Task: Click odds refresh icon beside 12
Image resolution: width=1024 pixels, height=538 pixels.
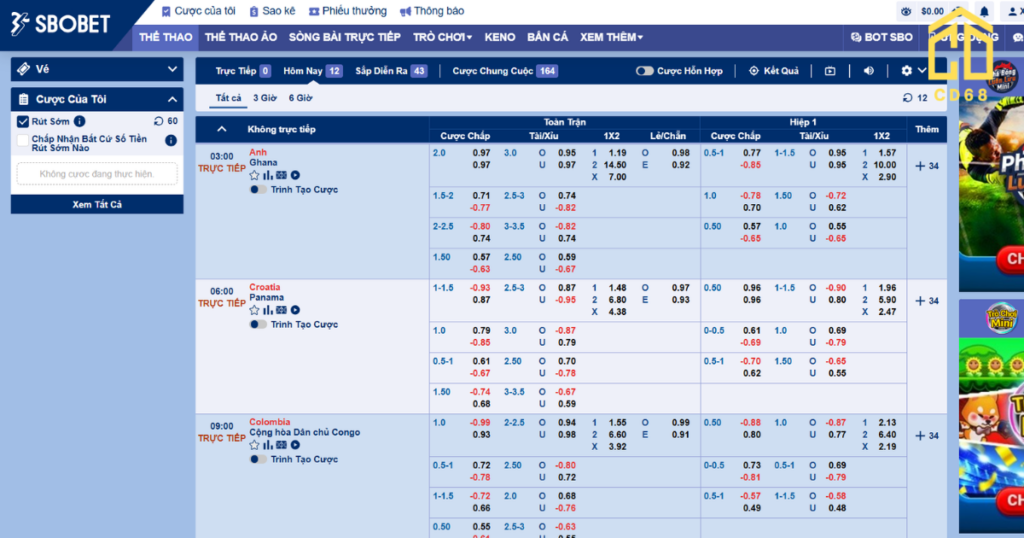Action: coord(908,98)
